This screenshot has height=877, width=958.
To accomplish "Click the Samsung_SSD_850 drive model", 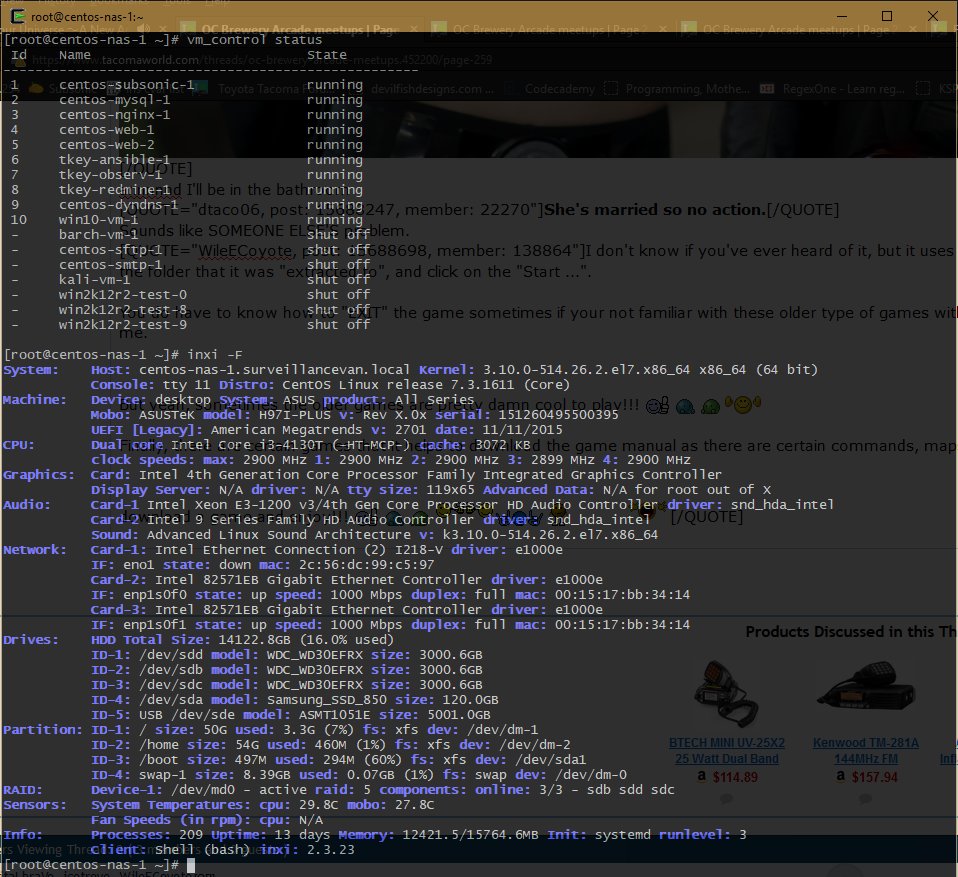I will click(326, 699).
